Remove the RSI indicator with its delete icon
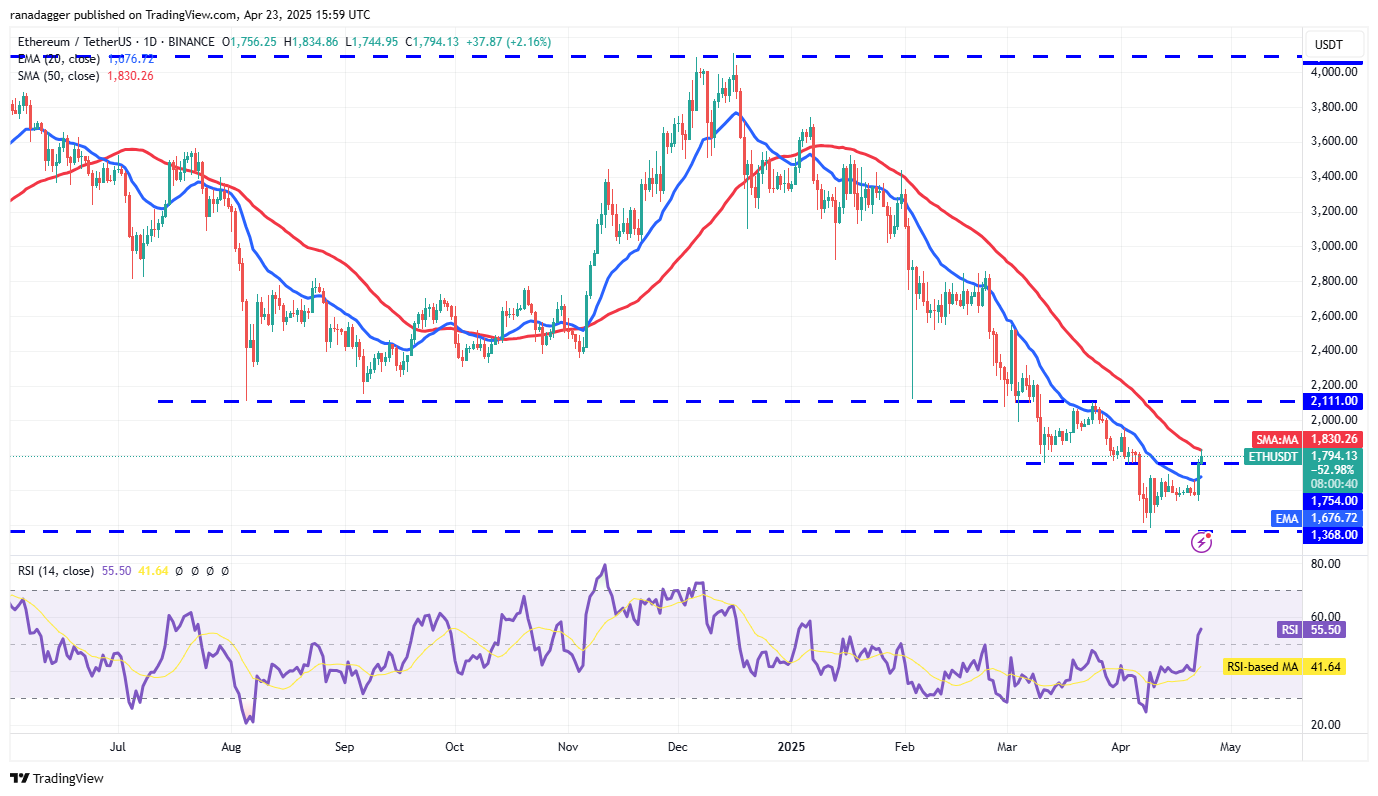The width and height of the screenshot is (1378, 796). point(210,570)
